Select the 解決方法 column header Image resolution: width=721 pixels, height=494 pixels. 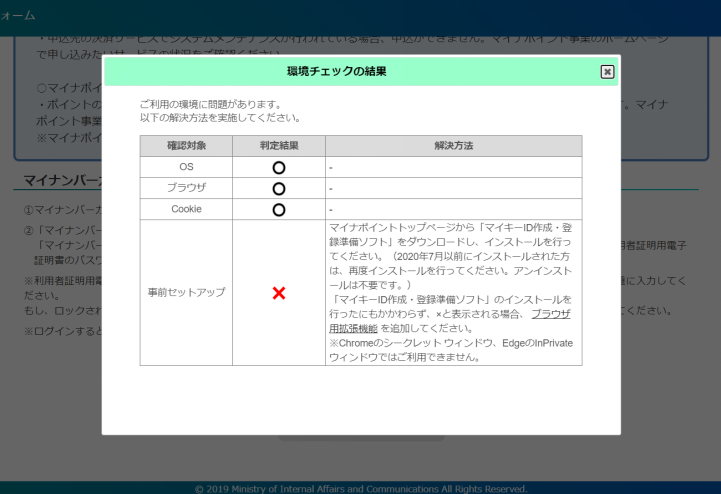click(x=453, y=146)
